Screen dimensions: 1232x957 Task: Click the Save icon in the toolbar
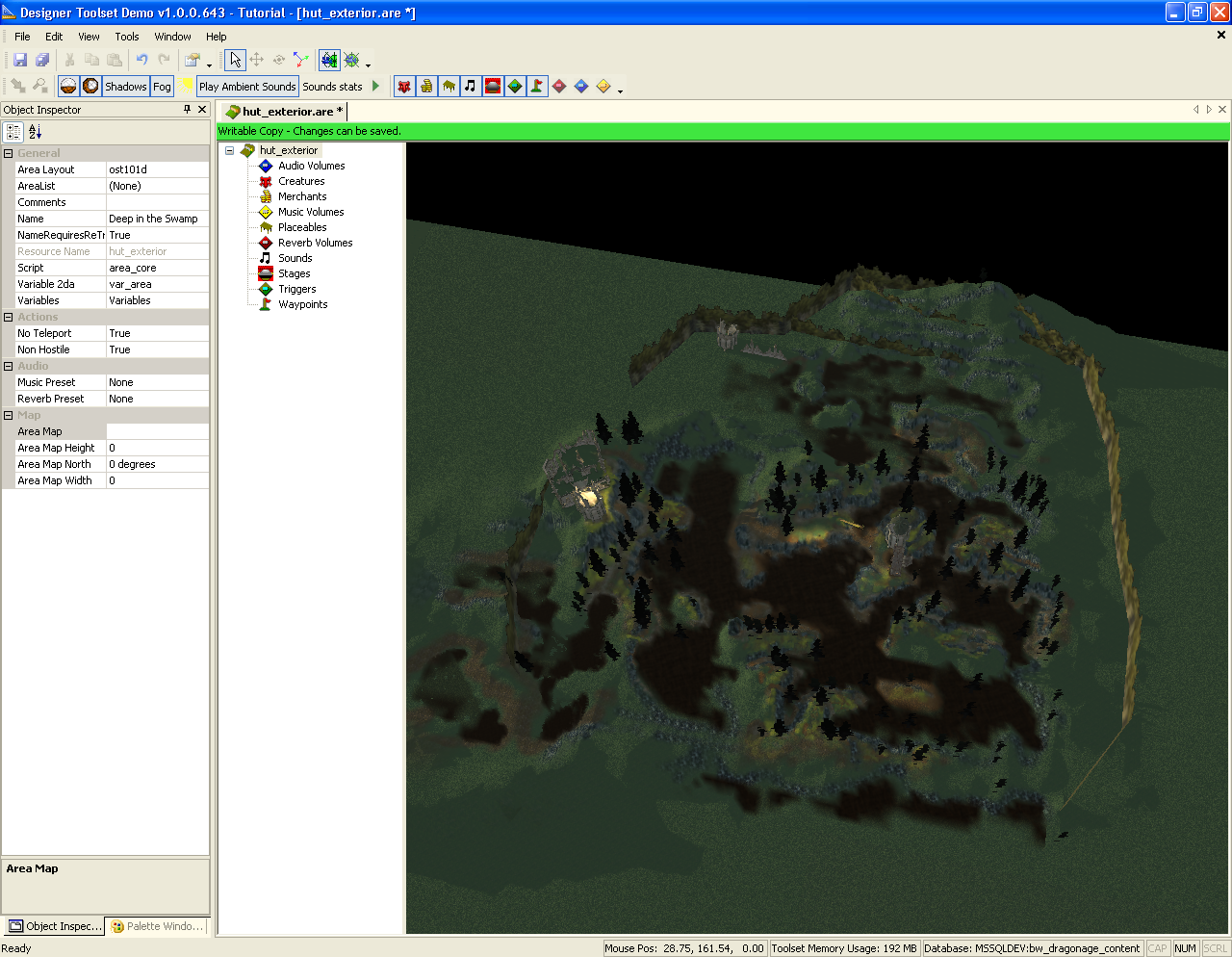[20, 60]
